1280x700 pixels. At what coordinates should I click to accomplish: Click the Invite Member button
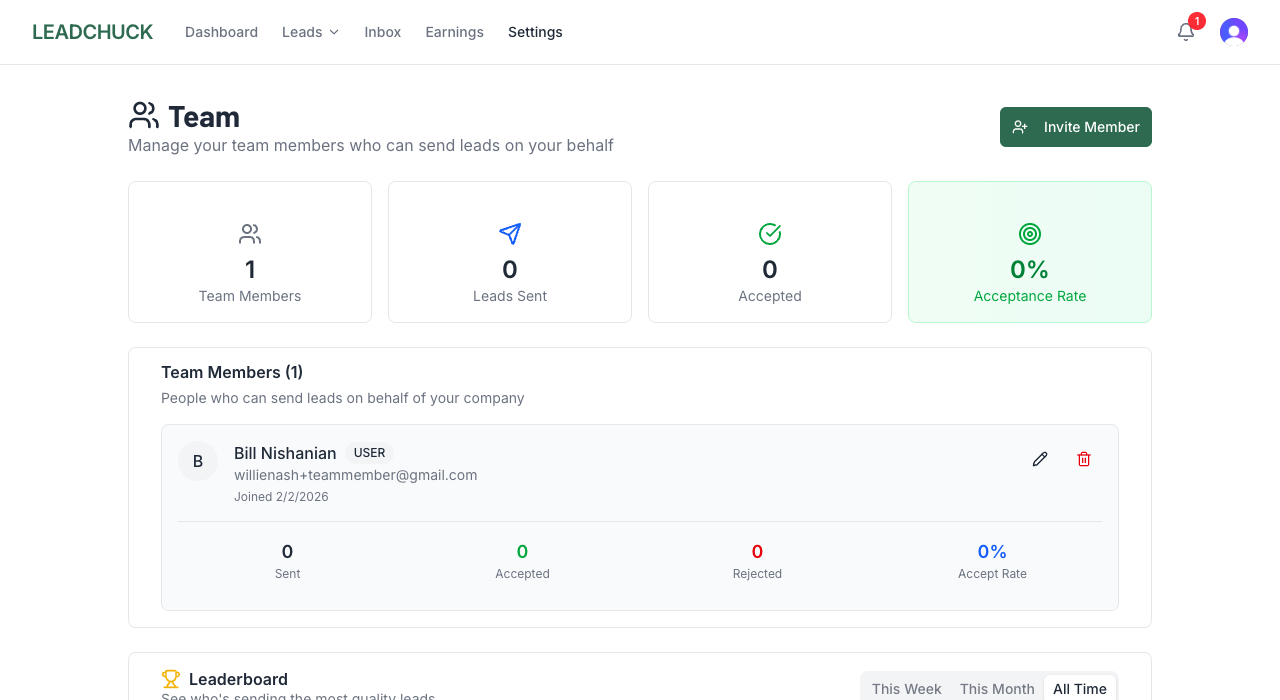pyautogui.click(x=1076, y=127)
